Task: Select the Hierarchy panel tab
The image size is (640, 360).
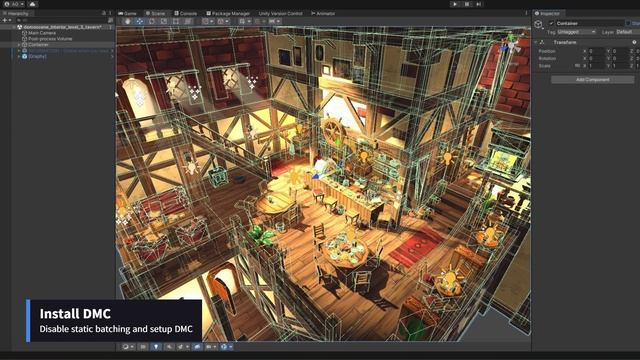Action: (x=16, y=13)
